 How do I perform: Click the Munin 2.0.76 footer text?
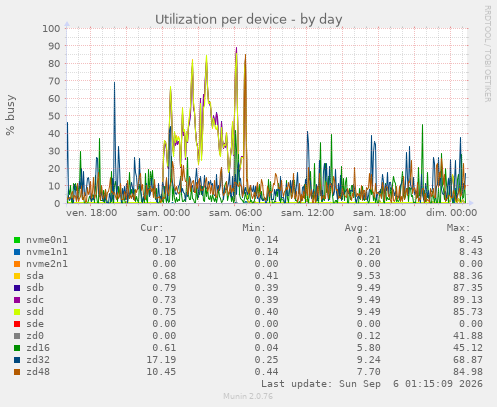248,396
